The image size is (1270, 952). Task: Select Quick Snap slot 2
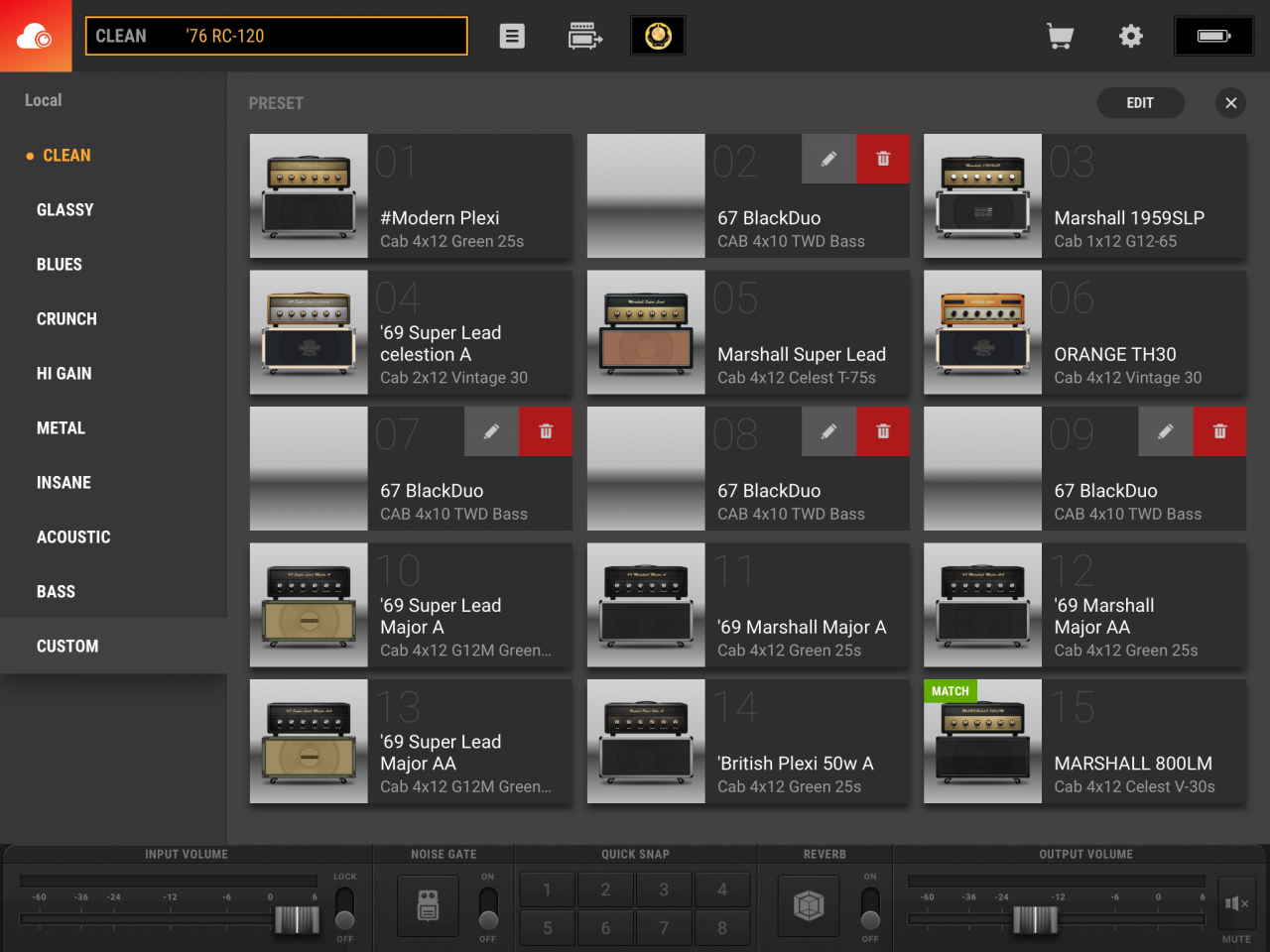pos(605,890)
